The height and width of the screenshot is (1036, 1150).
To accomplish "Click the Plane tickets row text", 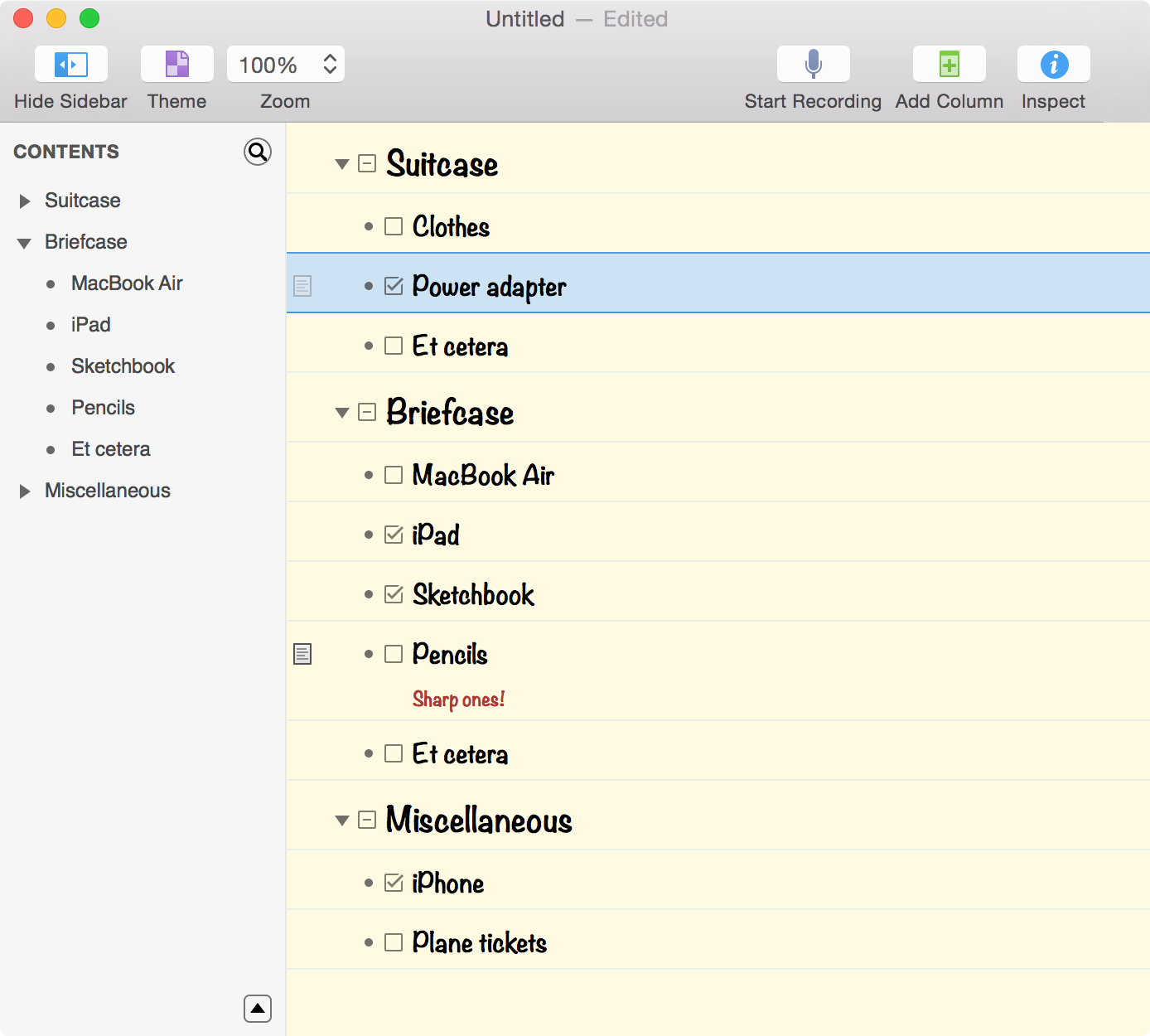I will [480, 942].
